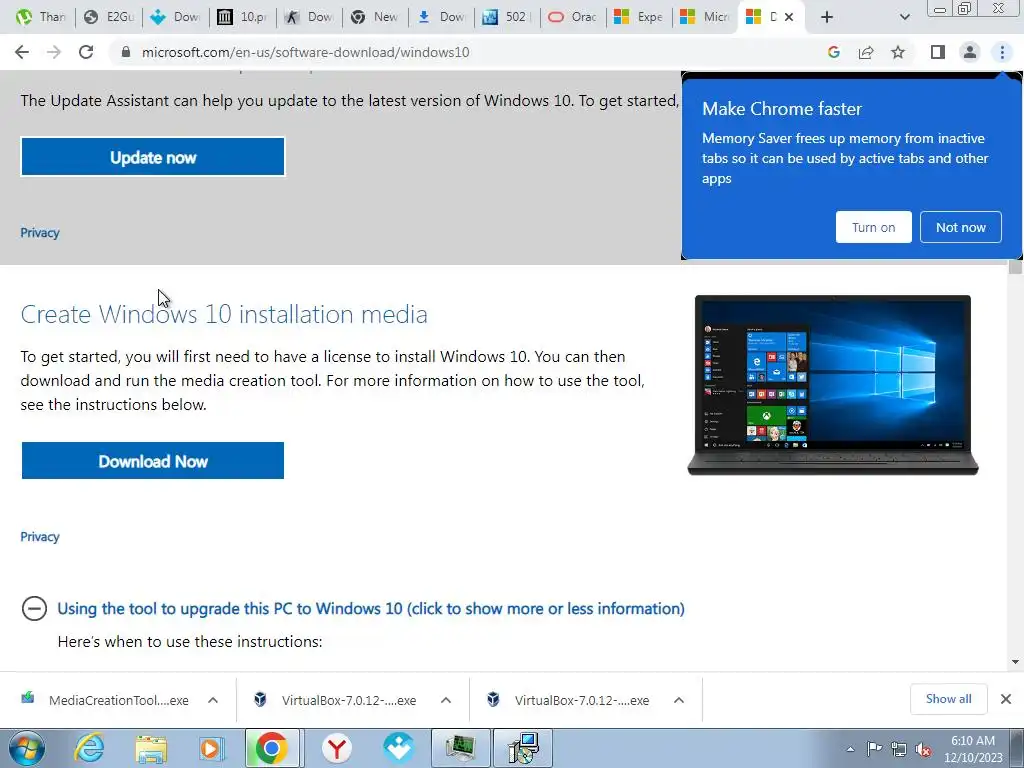This screenshot has height=768, width=1024.
Task: Show all downloads
Action: pyautogui.click(x=948, y=699)
